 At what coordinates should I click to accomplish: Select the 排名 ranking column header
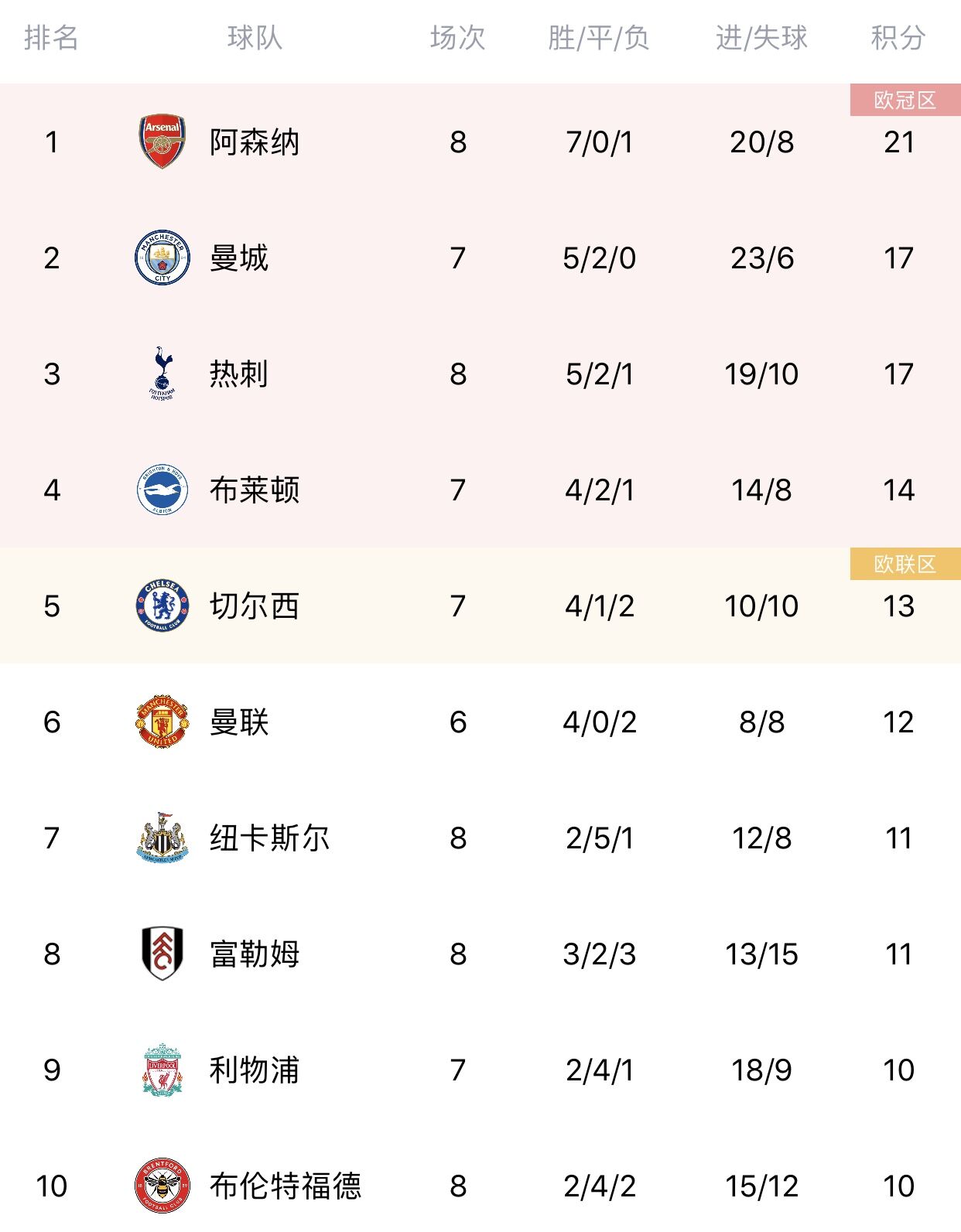pos(51,38)
